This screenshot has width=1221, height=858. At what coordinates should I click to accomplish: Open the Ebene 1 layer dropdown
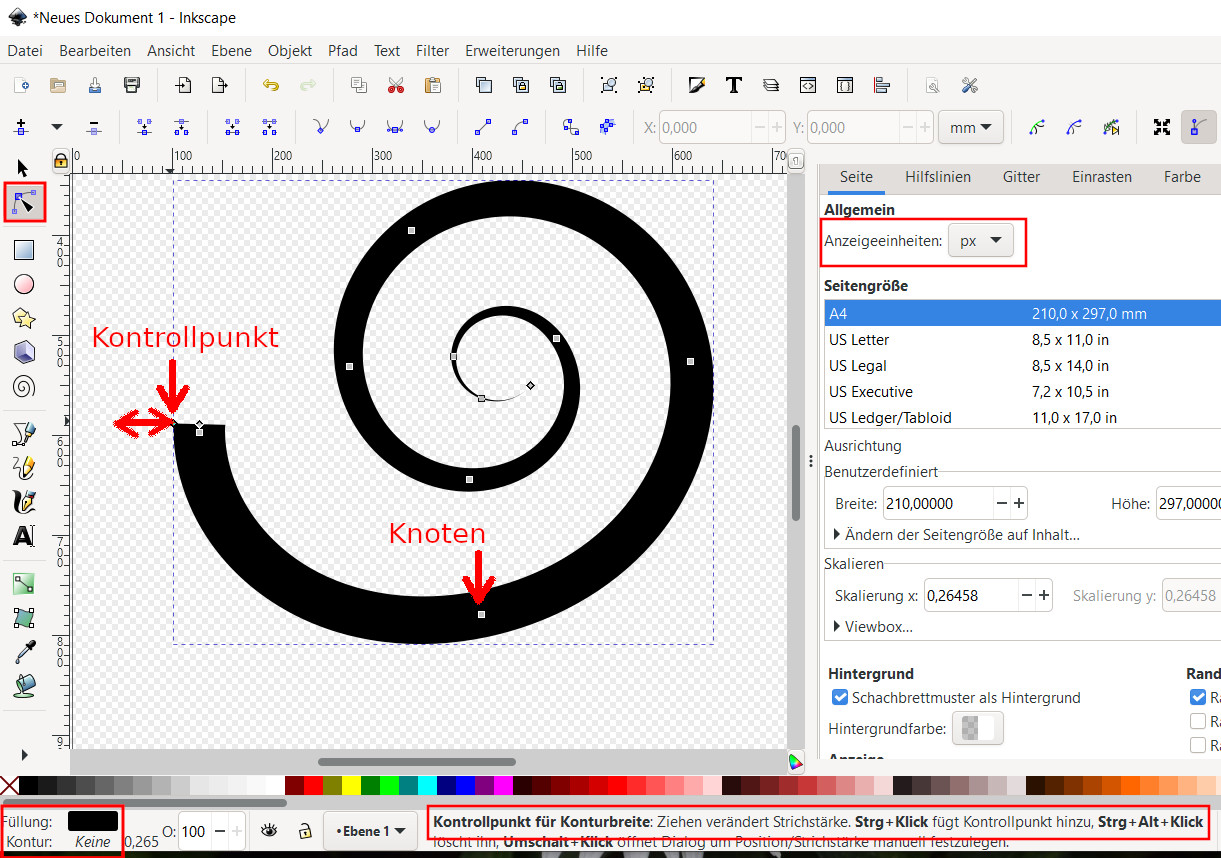tap(370, 830)
